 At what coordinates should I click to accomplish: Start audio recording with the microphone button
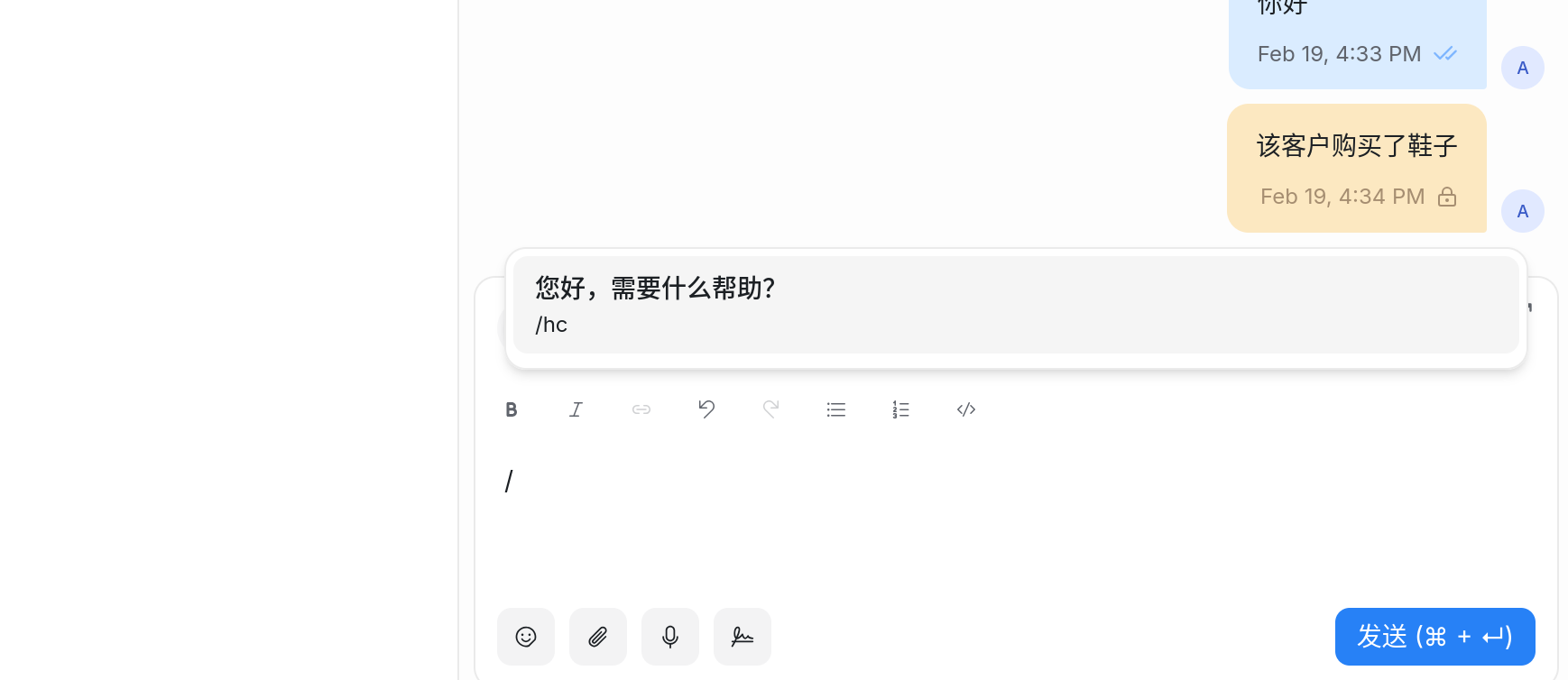tap(670, 637)
